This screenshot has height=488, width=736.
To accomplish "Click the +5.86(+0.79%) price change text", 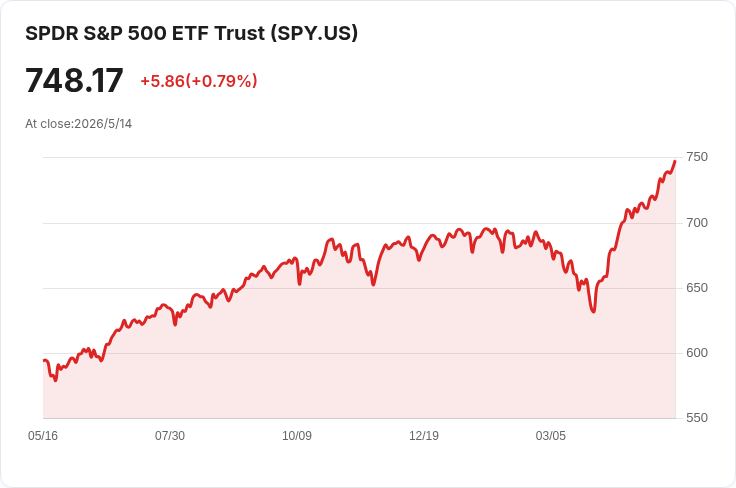I will pyautogui.click(x=199, y=81).
